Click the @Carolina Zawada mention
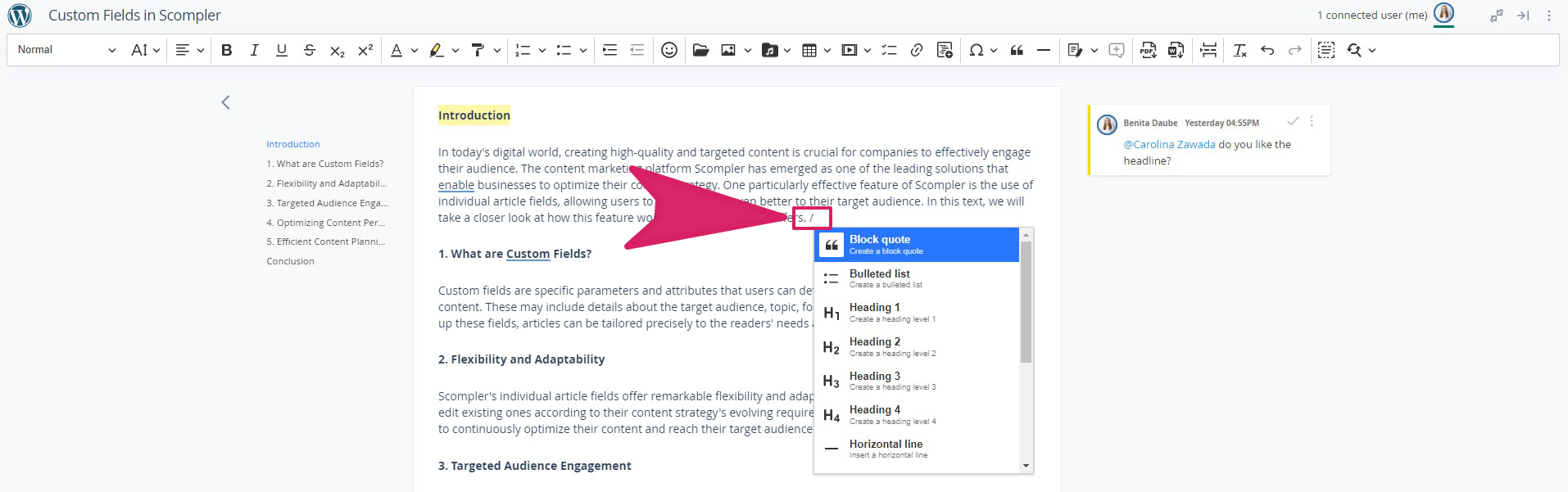 (x=1169, y=144)
